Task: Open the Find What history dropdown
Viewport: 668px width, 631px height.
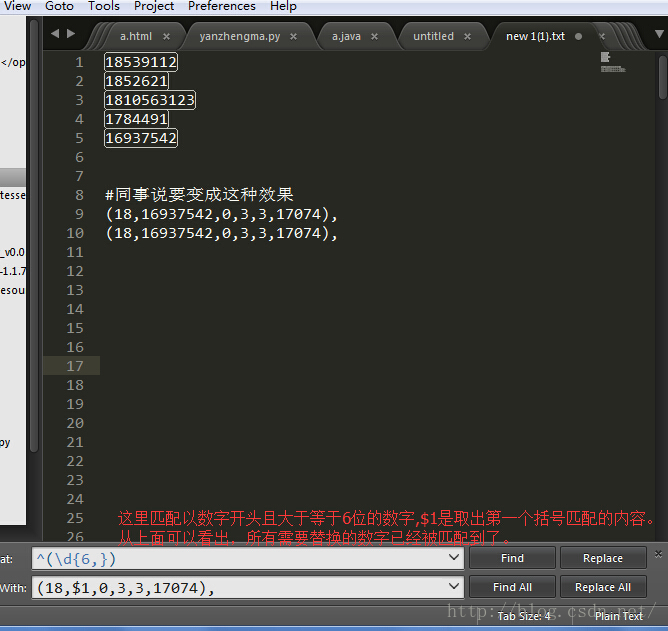Action: click(x=454, y=557)
